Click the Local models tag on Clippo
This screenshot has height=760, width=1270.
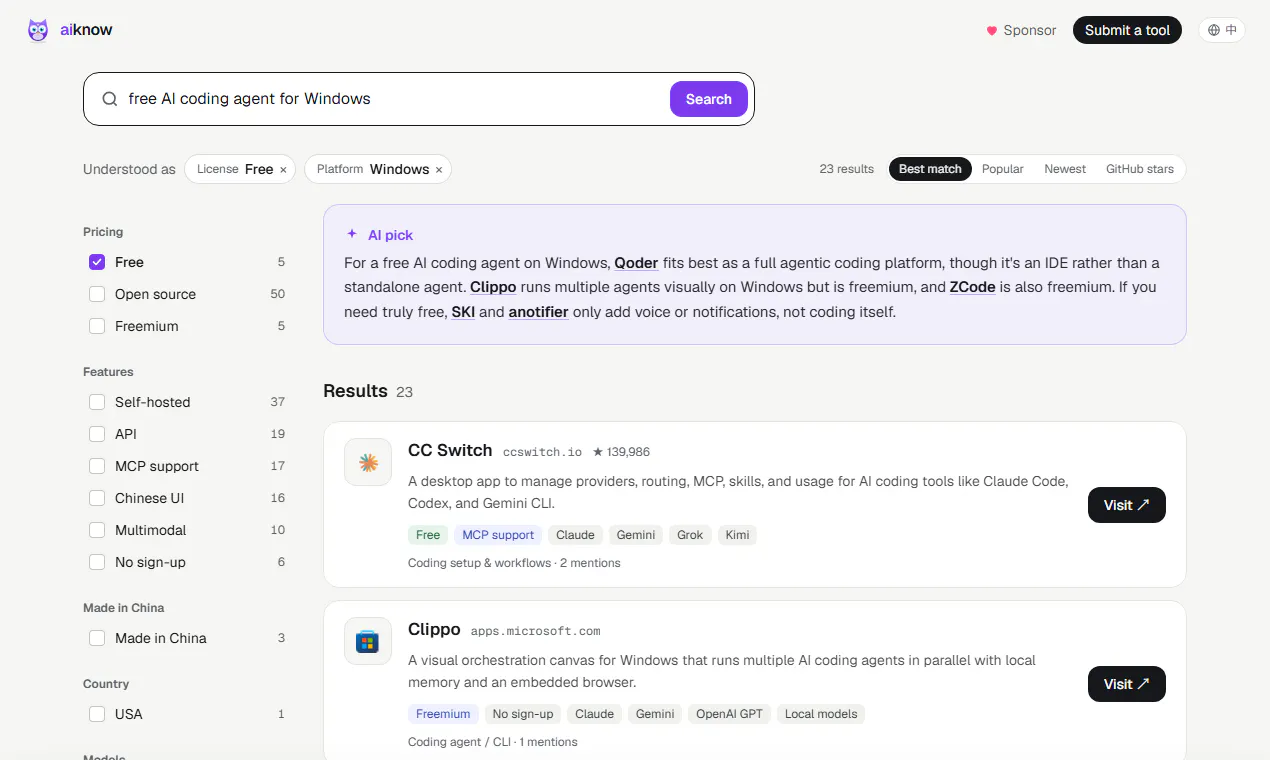pyautogui.click(x=821, y=714)
